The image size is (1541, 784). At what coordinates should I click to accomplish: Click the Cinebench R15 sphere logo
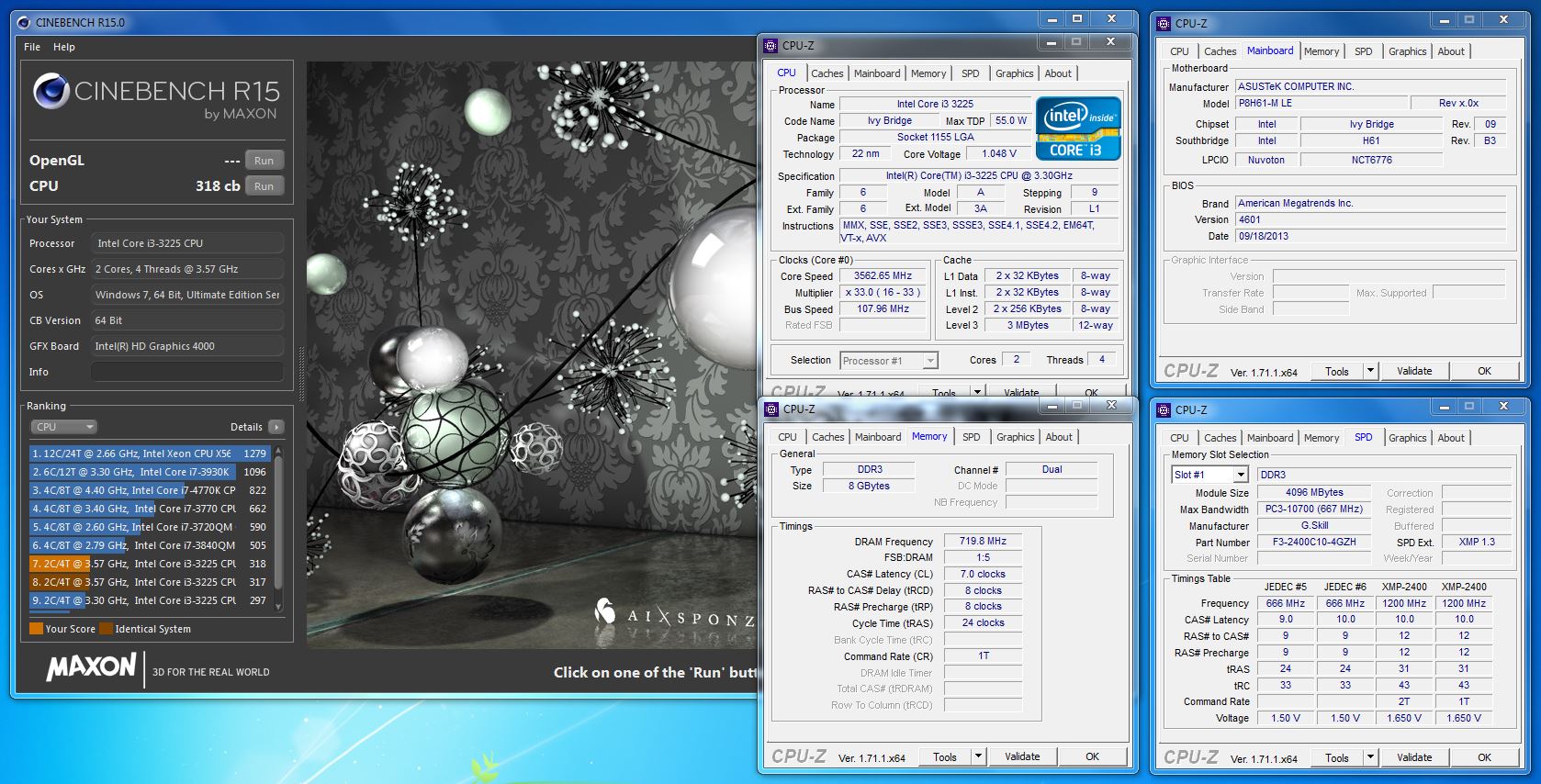(x=51, y=91)
